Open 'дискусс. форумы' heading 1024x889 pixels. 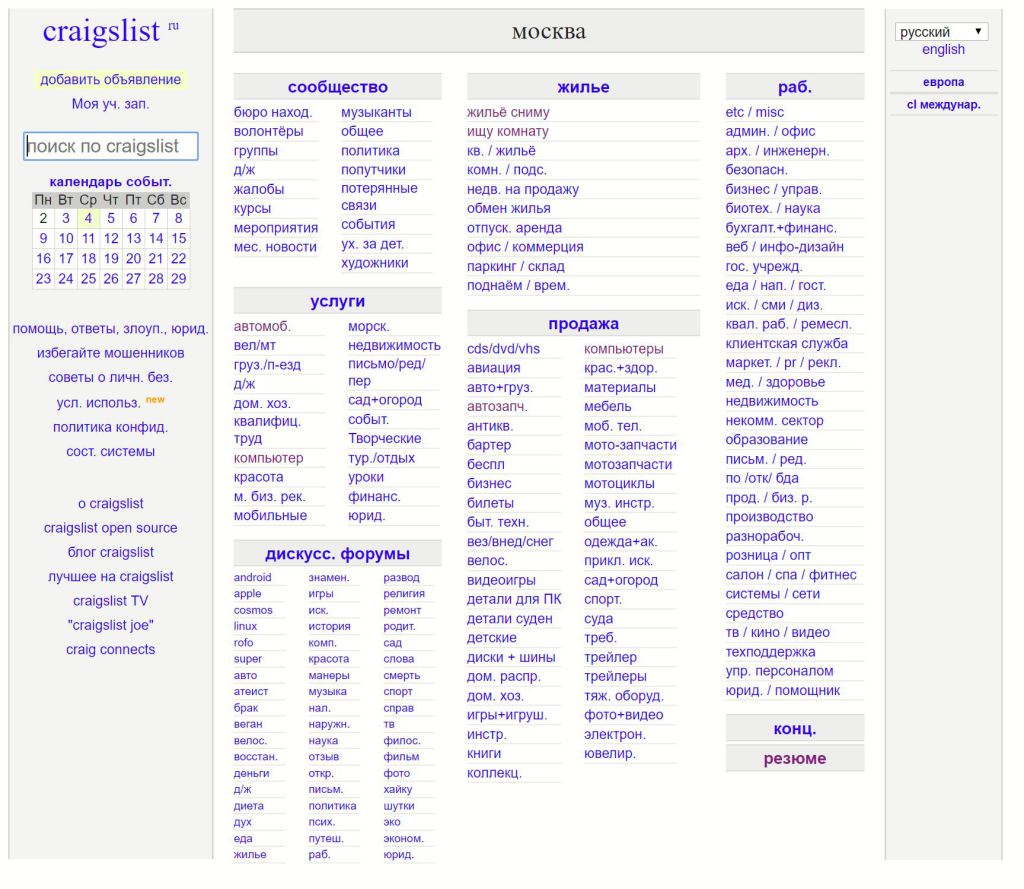(337, 554)
